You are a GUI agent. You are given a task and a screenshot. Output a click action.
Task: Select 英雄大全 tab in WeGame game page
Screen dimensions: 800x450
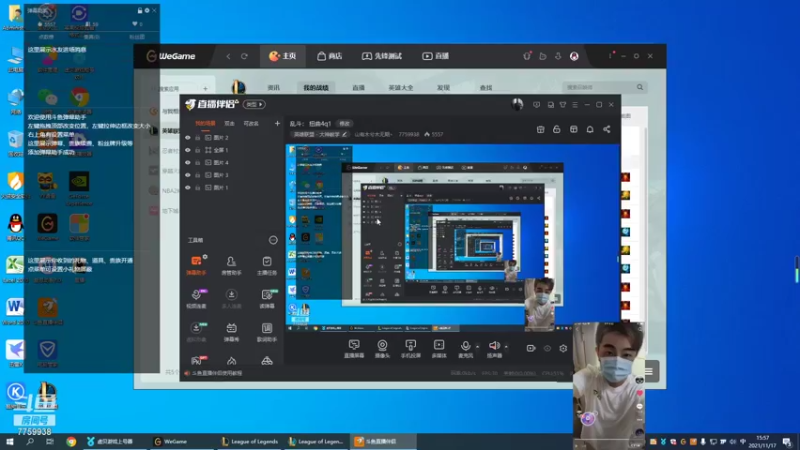coord(401,88)
